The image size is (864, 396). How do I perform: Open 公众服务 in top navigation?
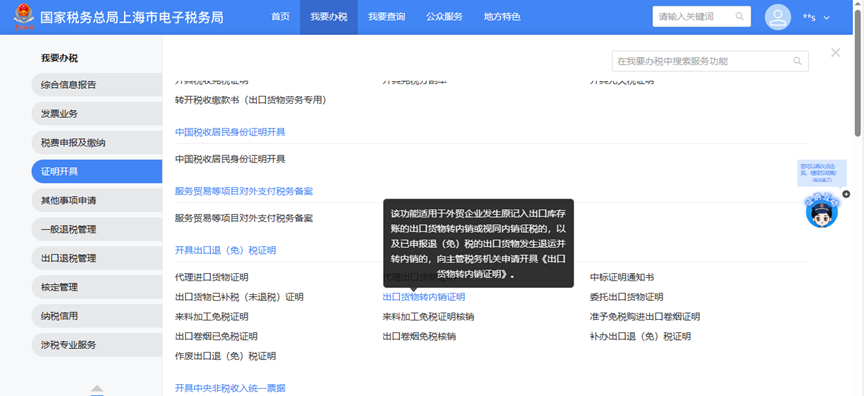pyautogui.click(x=444, y=17)
